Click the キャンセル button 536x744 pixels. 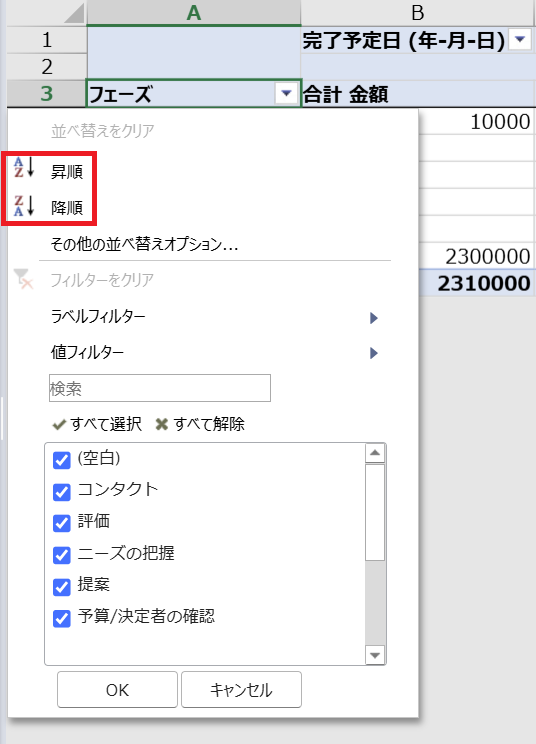pos(241,689)
